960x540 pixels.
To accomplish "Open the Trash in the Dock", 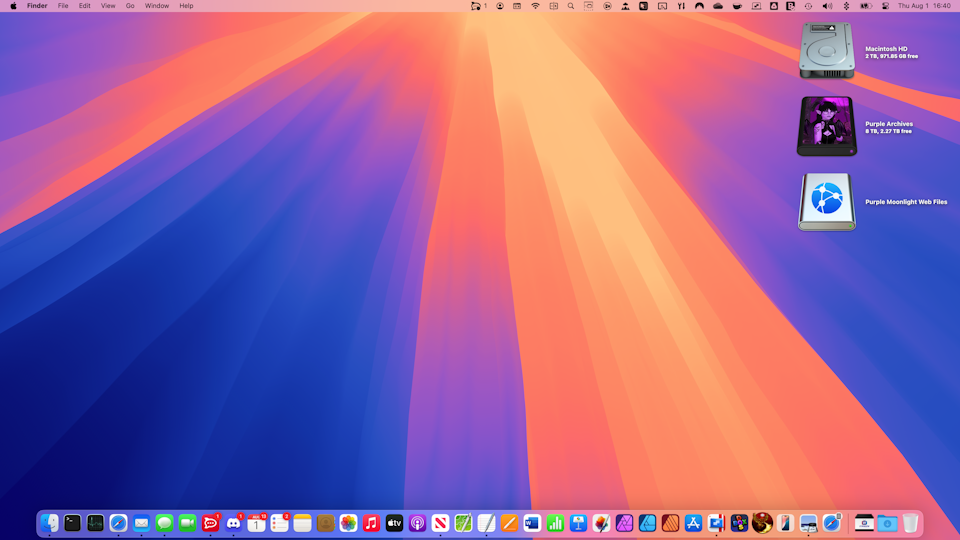I will click(x=910, y=523).
